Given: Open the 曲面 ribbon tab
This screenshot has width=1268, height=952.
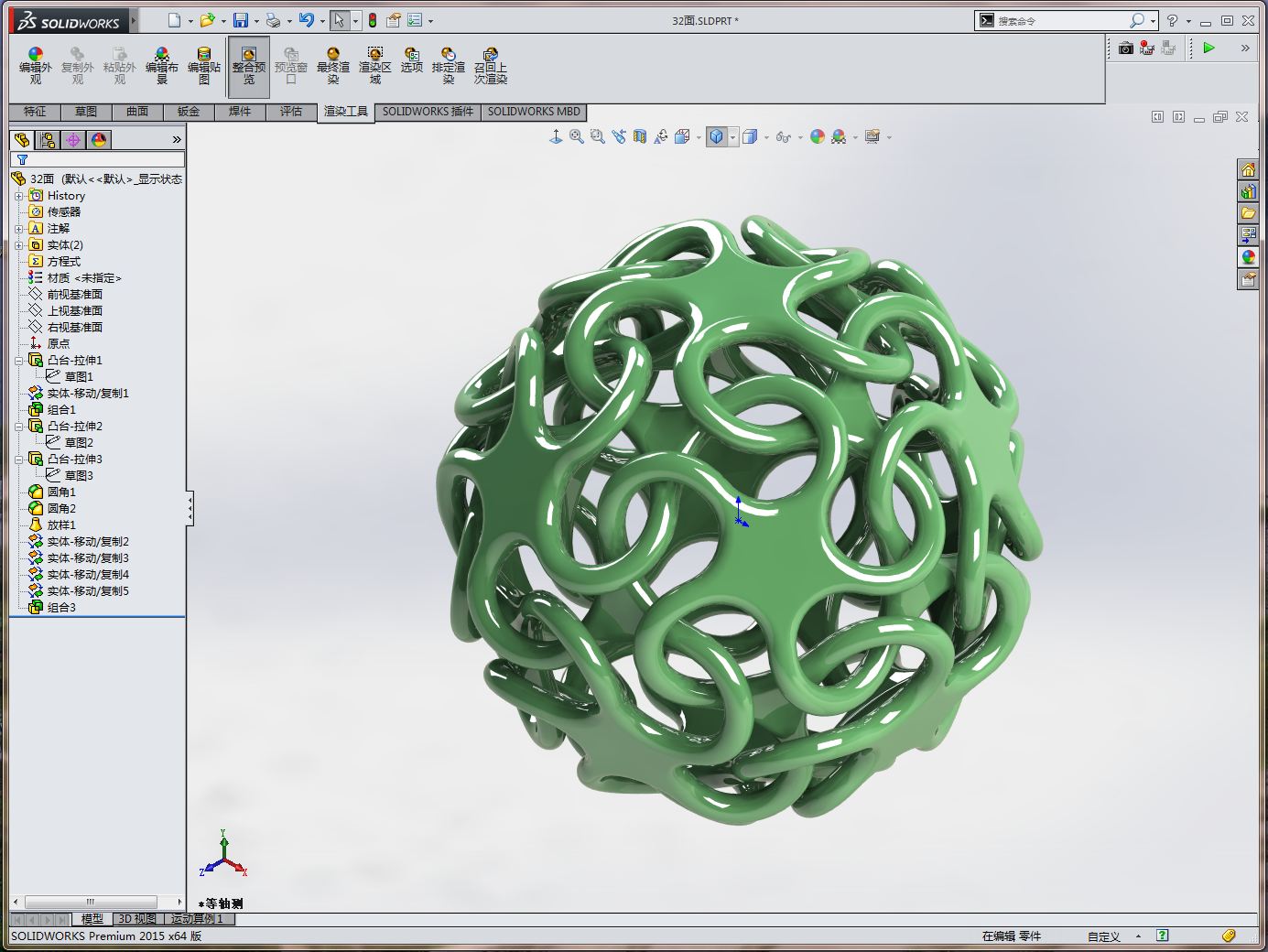Looking at the screenshot, I should [x=137, y=112].
